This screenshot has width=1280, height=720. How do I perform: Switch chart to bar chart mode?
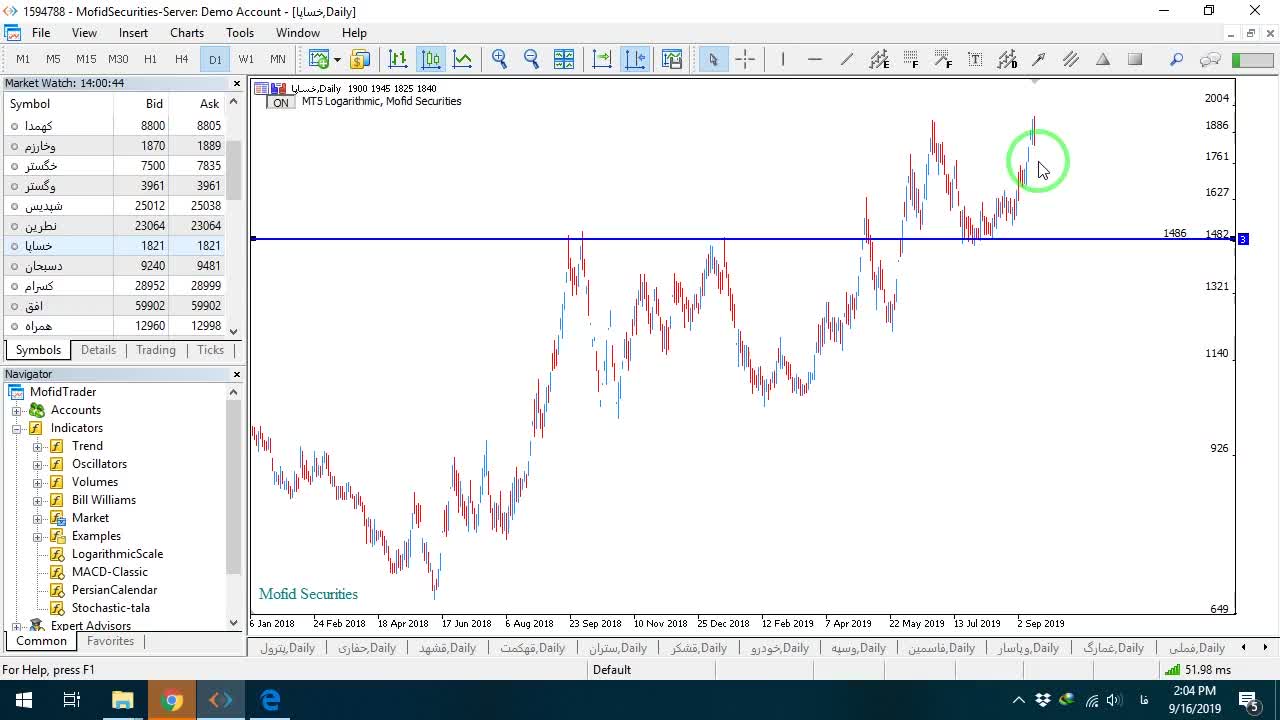398,59
